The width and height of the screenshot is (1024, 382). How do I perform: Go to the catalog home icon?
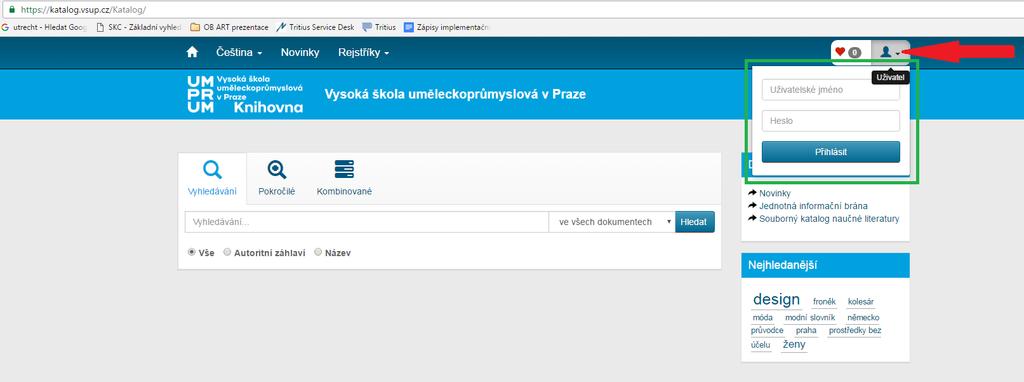click(x=192, y=52)
